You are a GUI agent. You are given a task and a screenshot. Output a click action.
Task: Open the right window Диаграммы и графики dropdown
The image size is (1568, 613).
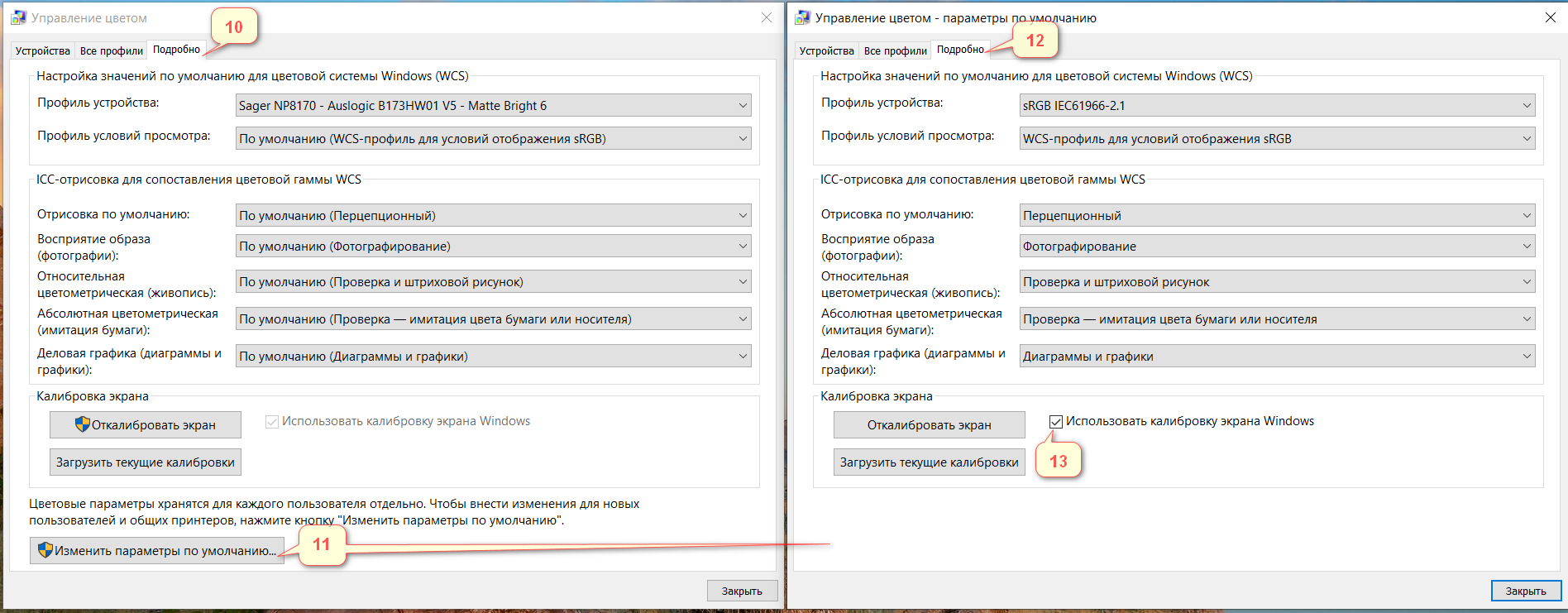coord(1277,357)
